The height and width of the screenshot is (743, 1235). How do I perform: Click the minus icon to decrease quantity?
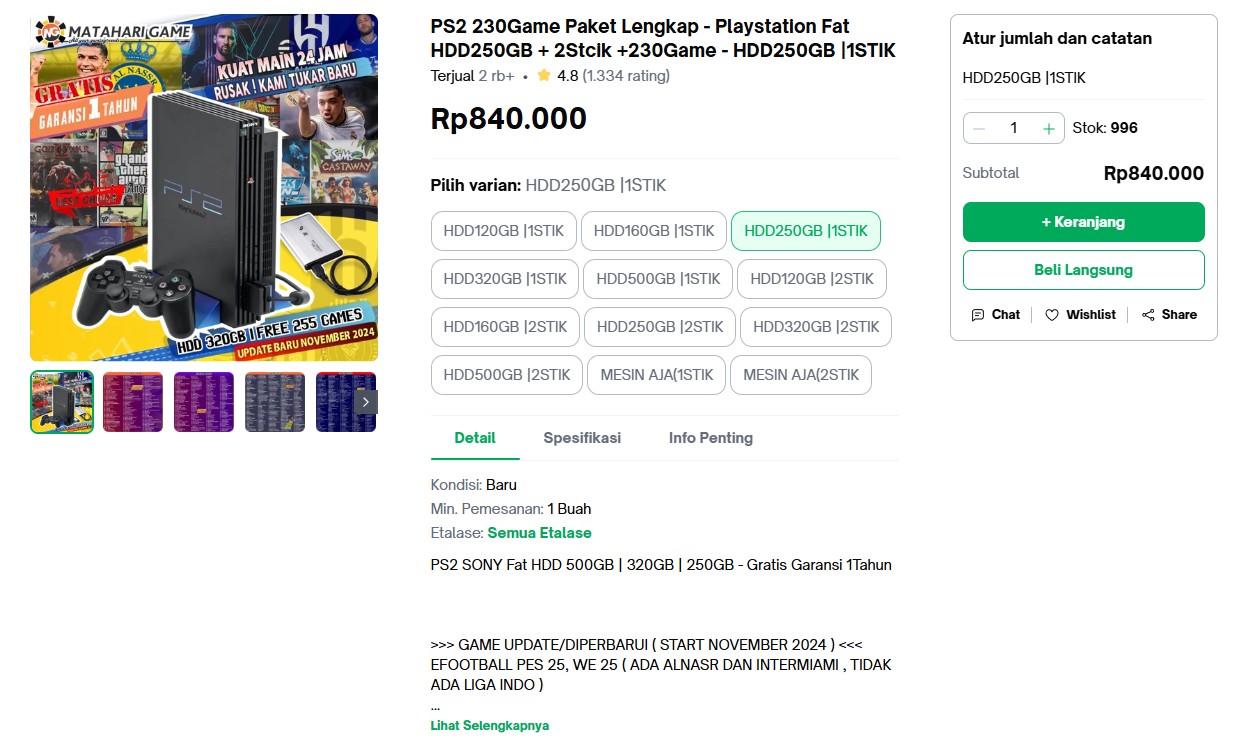tap(978, 128)
